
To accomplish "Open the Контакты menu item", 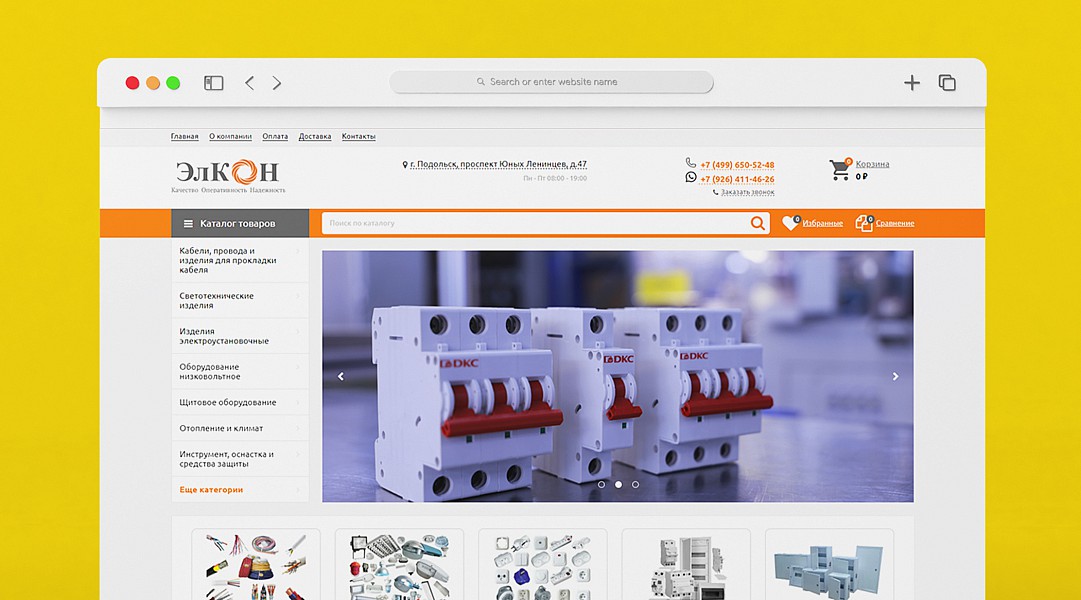I will [x=358, y=137].
